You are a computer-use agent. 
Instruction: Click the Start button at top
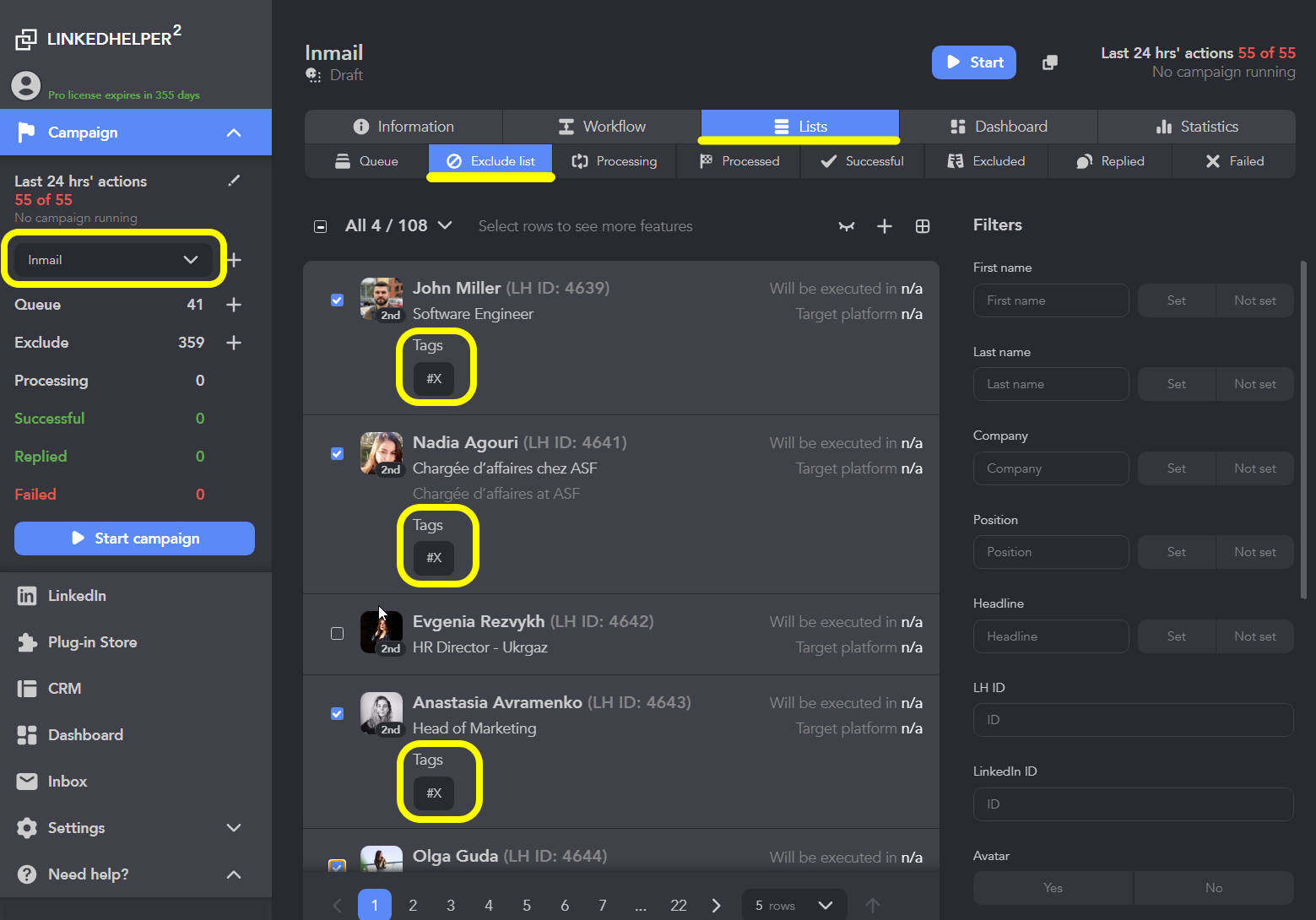(974, 62)
